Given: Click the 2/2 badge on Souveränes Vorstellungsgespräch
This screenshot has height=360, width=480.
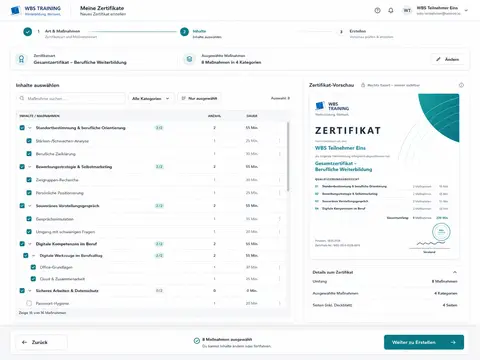Looking at the screenshot, I should pyautogui.click(x=159, y=206).
